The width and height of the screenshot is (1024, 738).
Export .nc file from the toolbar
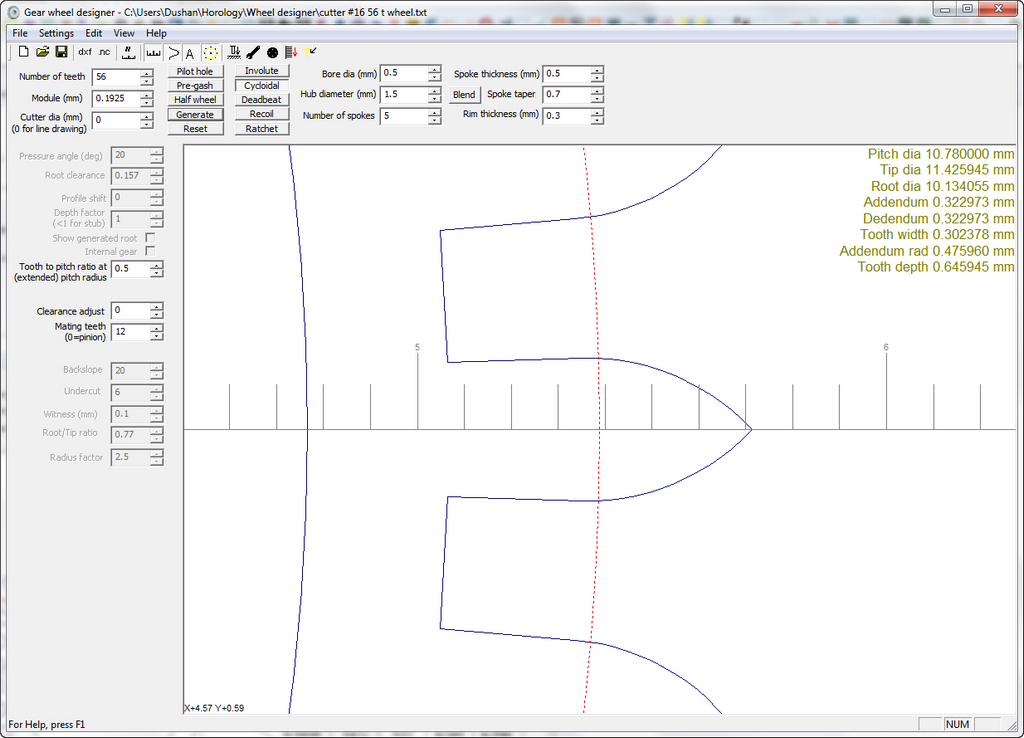pos(104,52)
